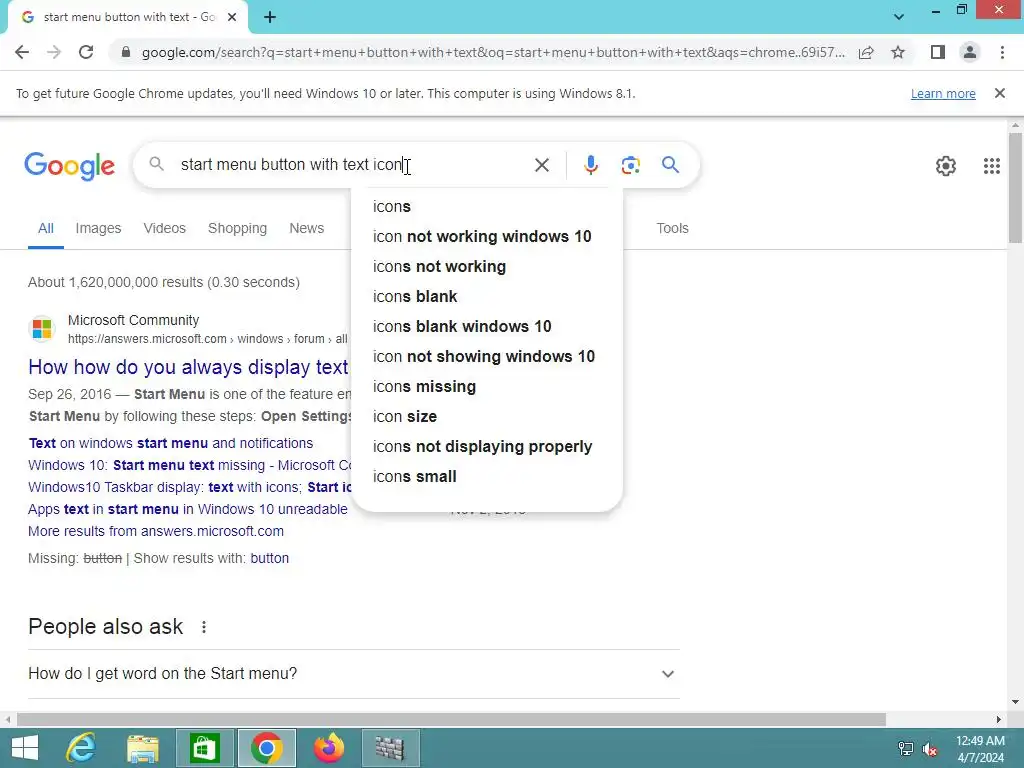
Task: Select the All results tab
Action: (x=46, y=228)
